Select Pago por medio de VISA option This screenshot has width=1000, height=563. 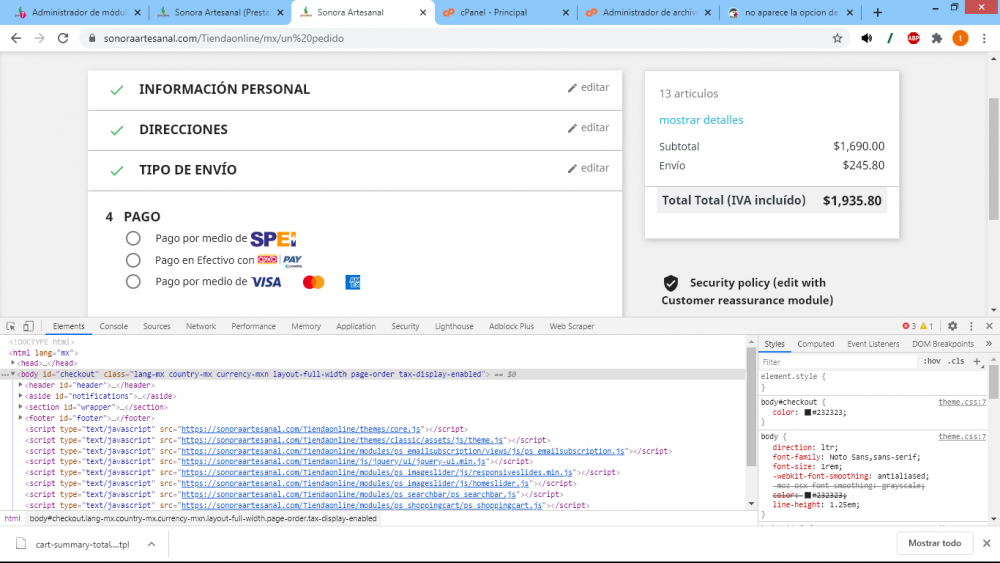[133, 282]
